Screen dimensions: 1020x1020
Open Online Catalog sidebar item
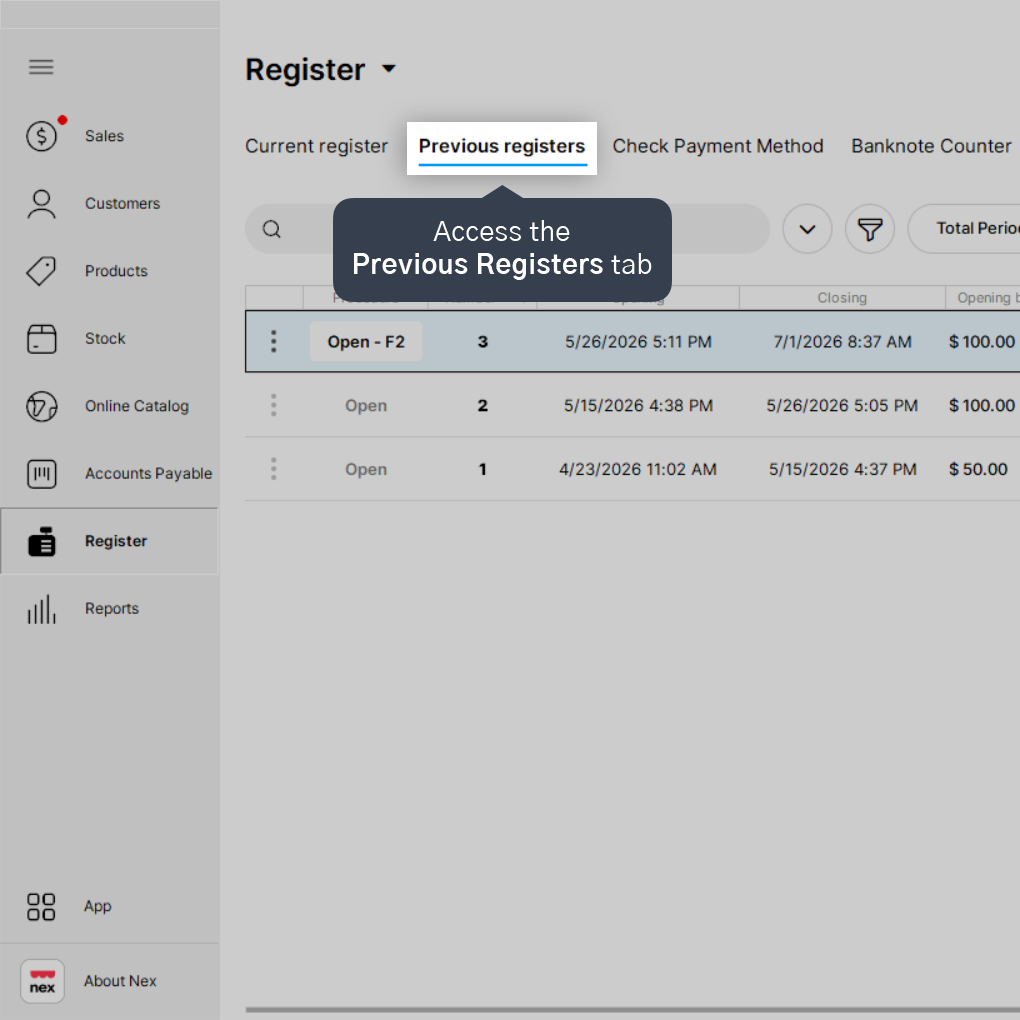pos(137,407)
